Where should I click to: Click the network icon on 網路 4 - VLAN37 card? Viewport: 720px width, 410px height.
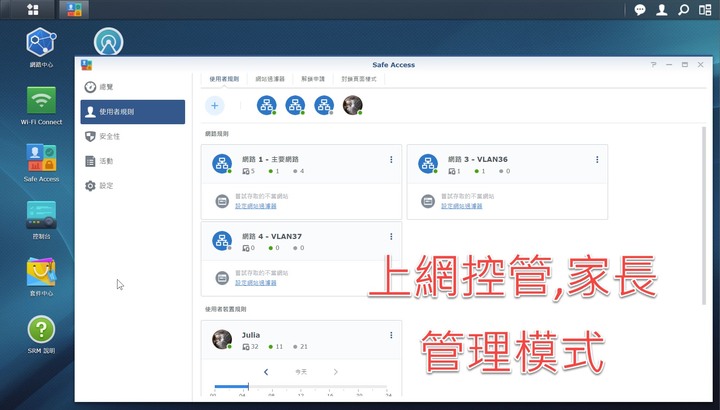tap(222, 241)
